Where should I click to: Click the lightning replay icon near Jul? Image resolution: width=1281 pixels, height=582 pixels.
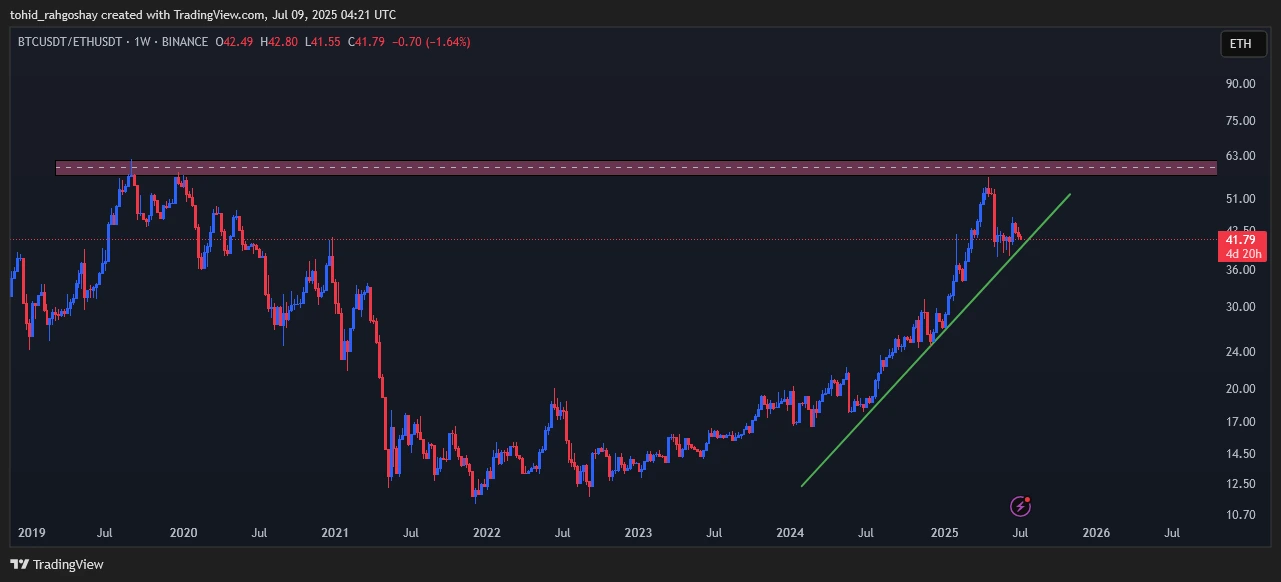[x=1020, y=506]
